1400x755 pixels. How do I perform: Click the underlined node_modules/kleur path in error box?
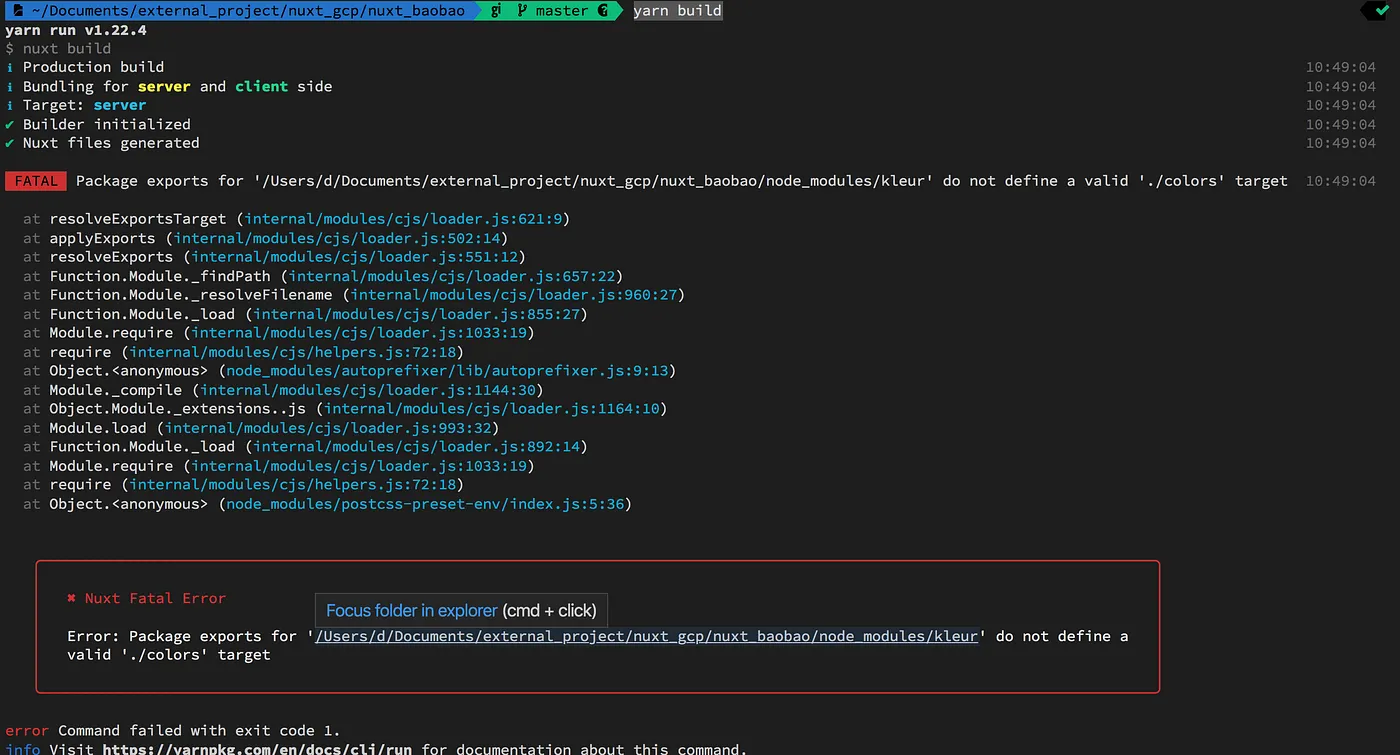pos(647,636)
